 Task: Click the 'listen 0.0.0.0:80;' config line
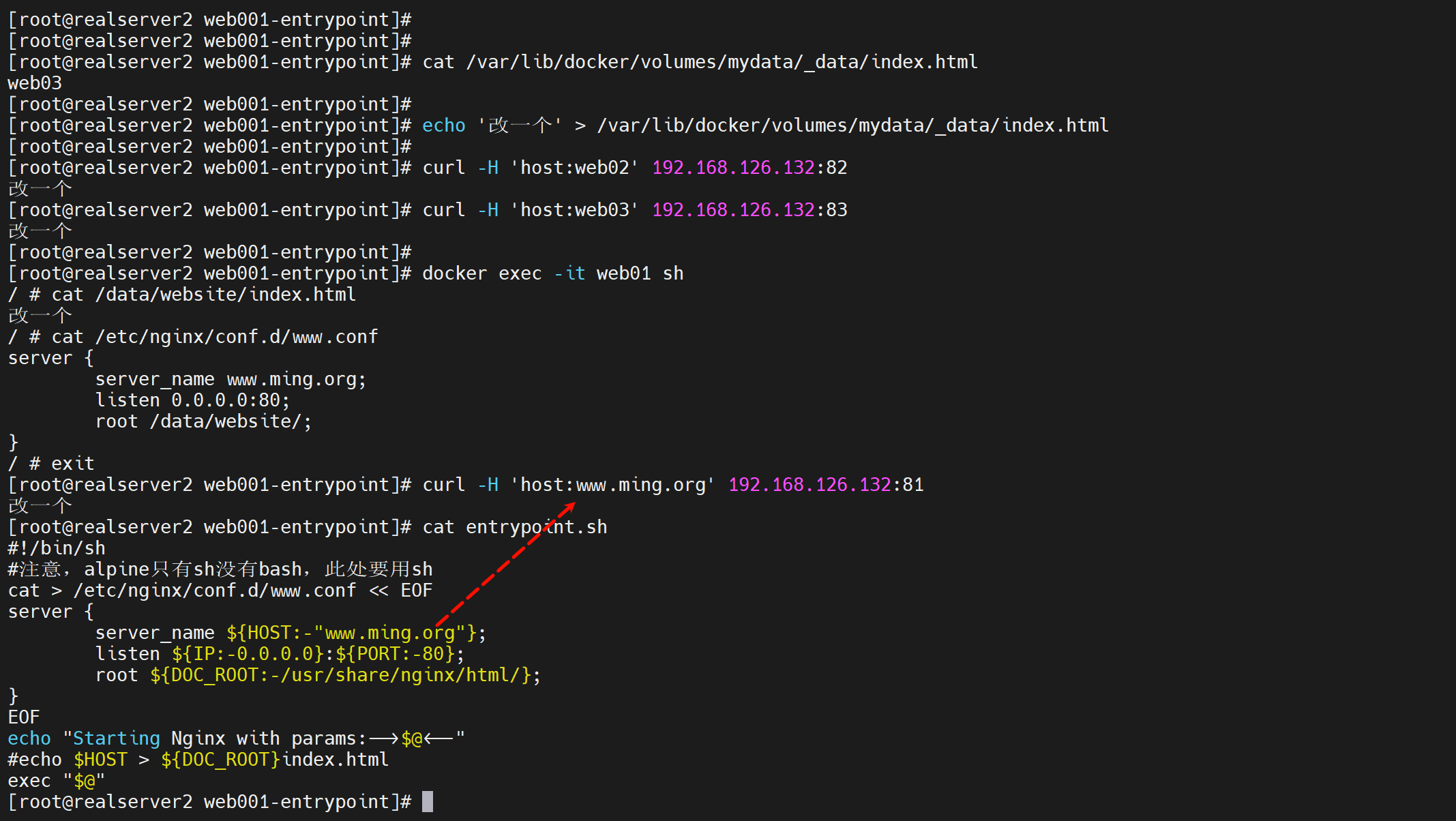click(x=192, y=400)
